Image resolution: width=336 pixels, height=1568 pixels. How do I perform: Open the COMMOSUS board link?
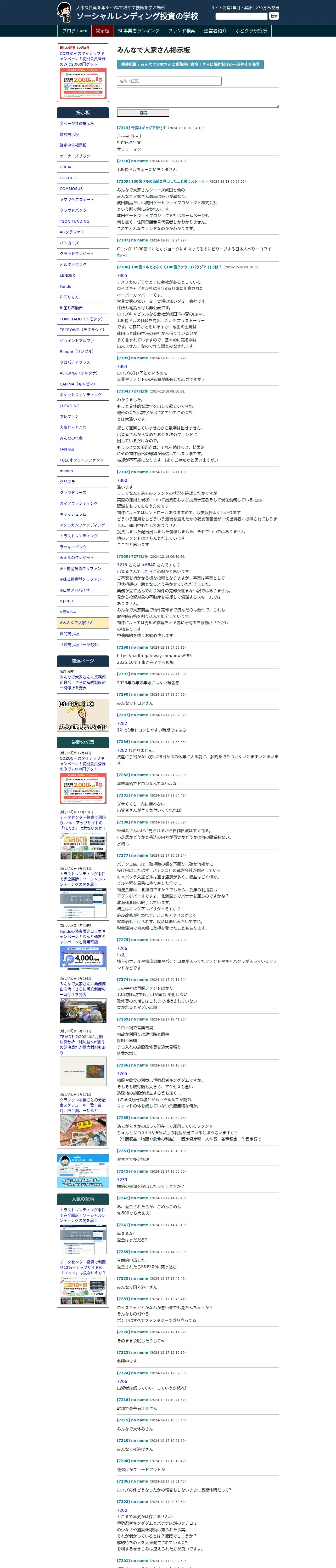click(x=83, y=189)
